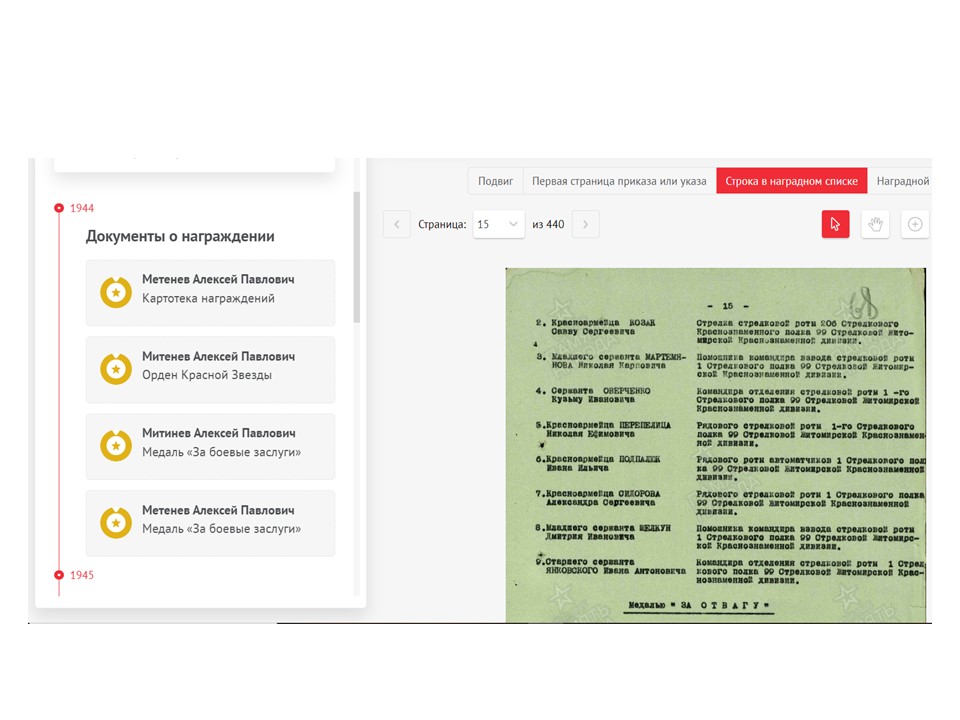Click medal icon for Орден Красной Звезды card
The width and height of the screenshot is (960, 720).
tap(116, 369)
